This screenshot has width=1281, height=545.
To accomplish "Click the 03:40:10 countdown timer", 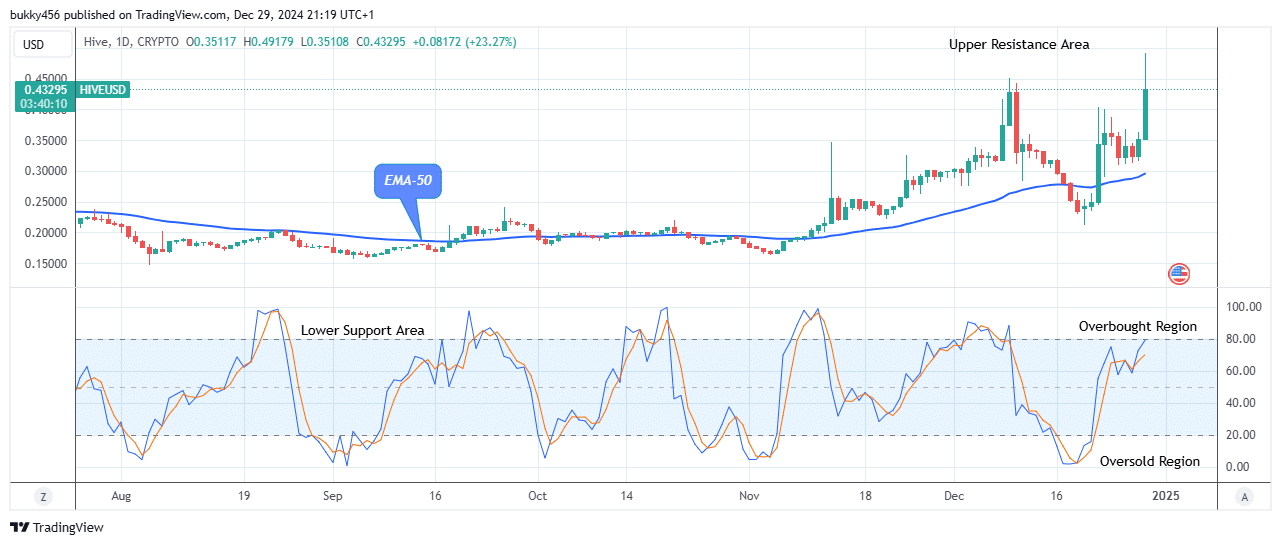I will click(46, 103).
